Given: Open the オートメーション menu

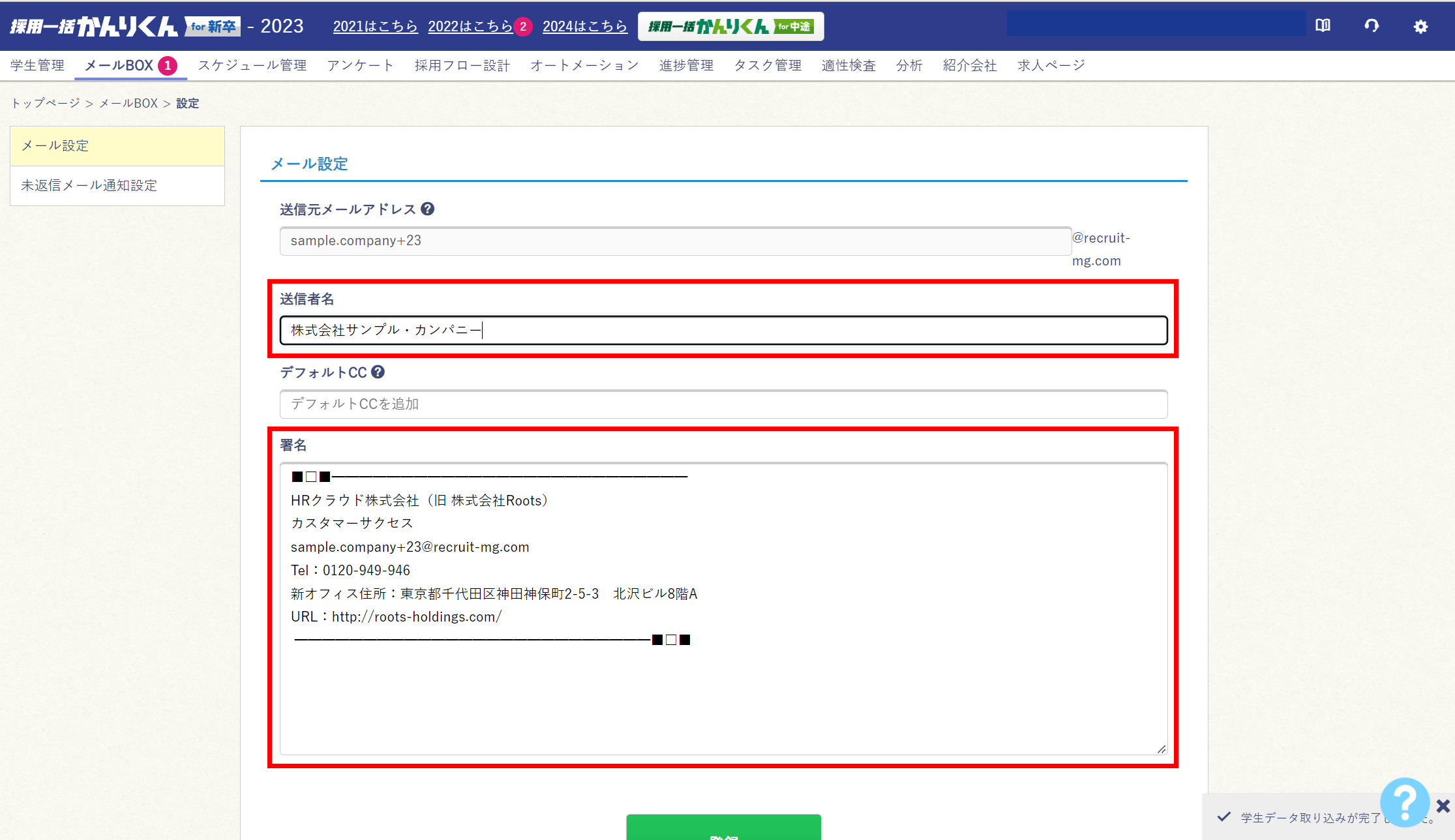Looking at the screenshot, I should click(584, 65).
